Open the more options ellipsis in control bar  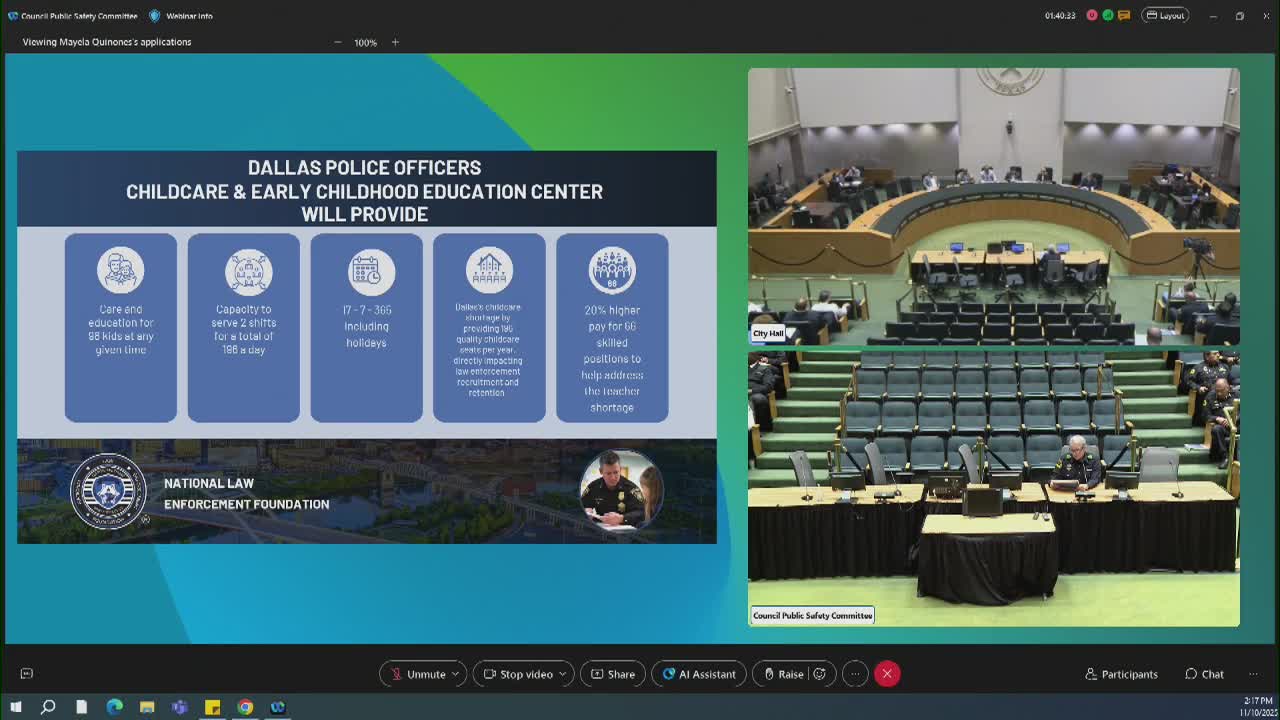(855, 674)
